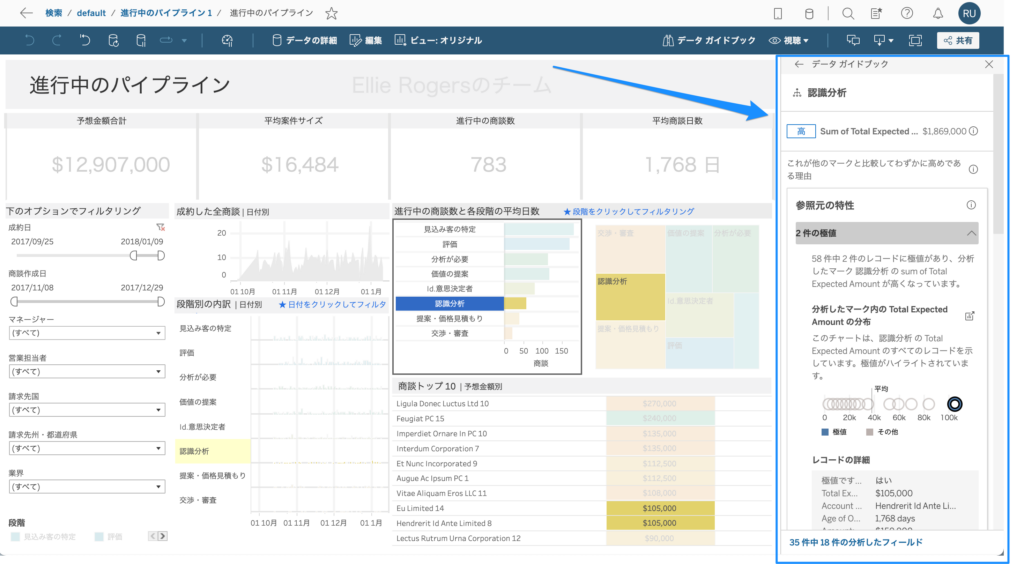Open the notifications bell
The height and width of the screenshot is (564, 1024).
point(937,14)
